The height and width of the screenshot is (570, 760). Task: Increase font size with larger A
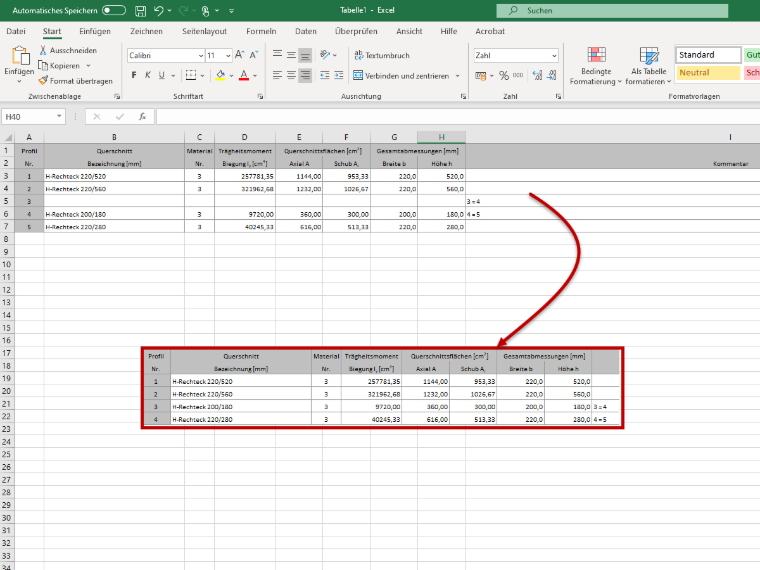(x=239, y=55)
